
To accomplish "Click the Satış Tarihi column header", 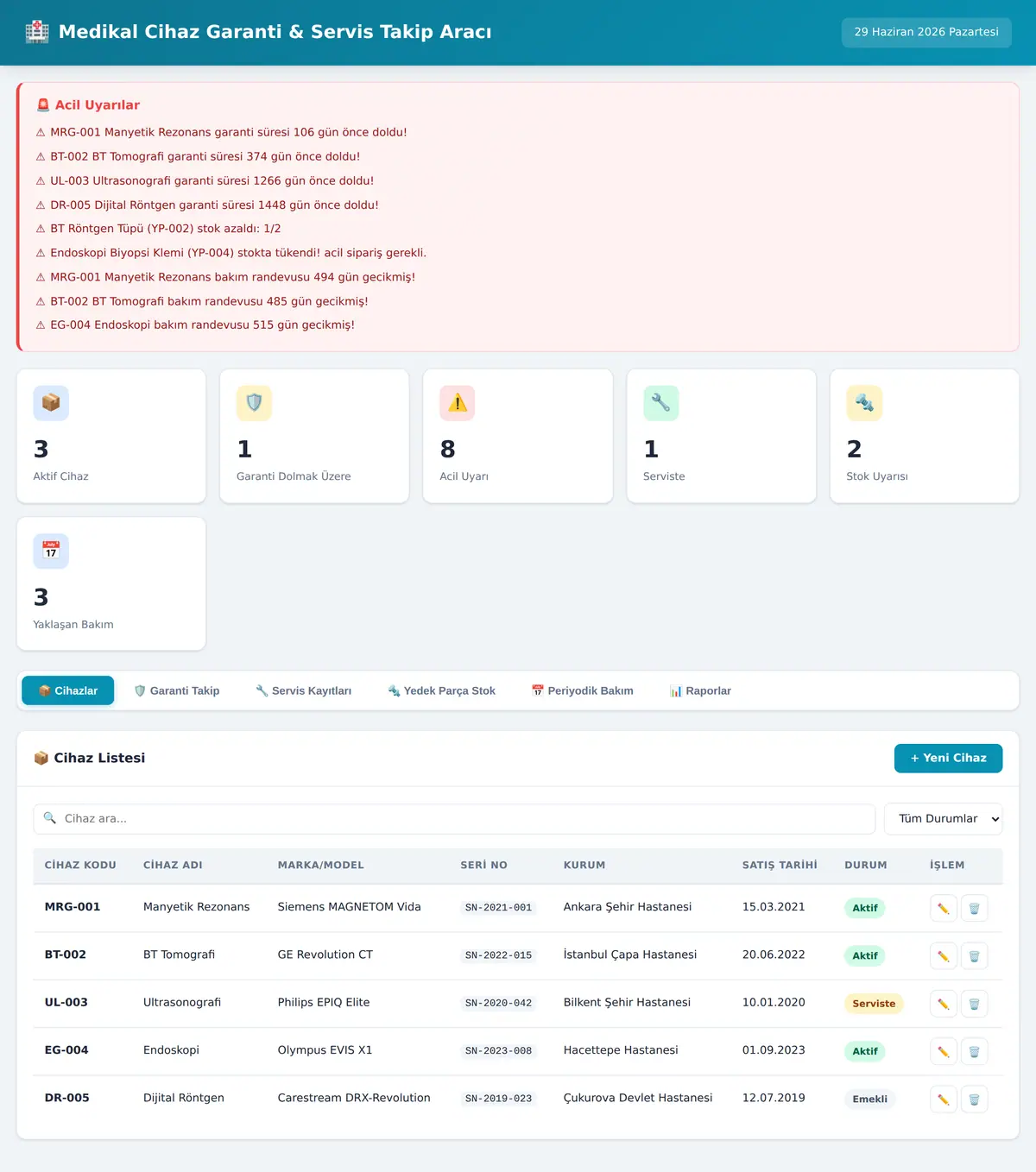I will [780, 865].
